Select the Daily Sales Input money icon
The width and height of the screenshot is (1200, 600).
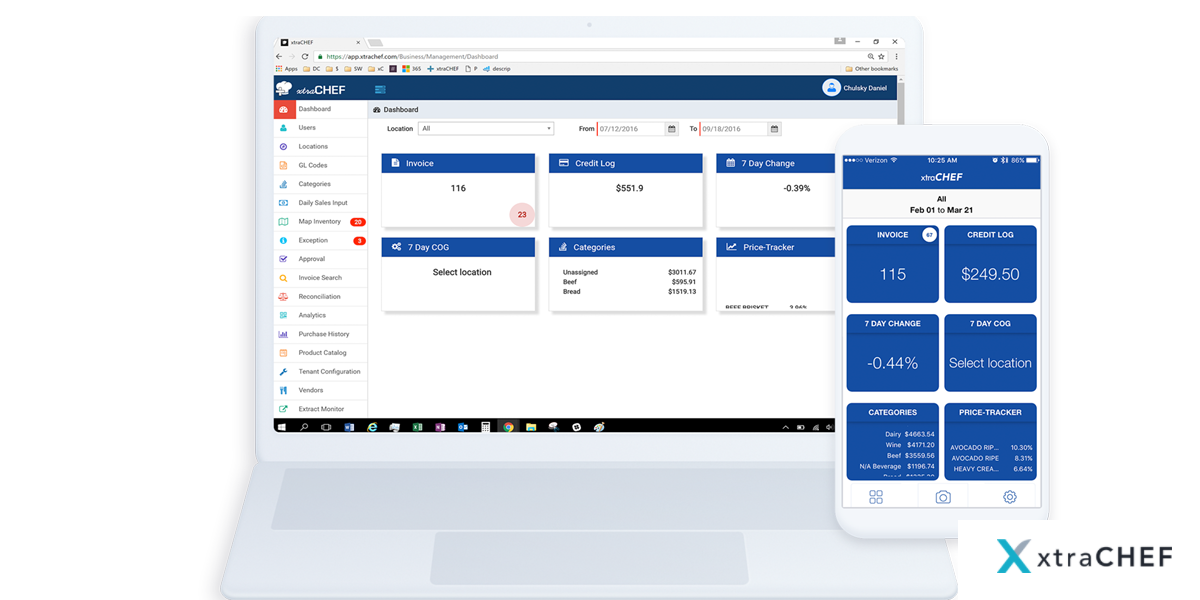285,202
